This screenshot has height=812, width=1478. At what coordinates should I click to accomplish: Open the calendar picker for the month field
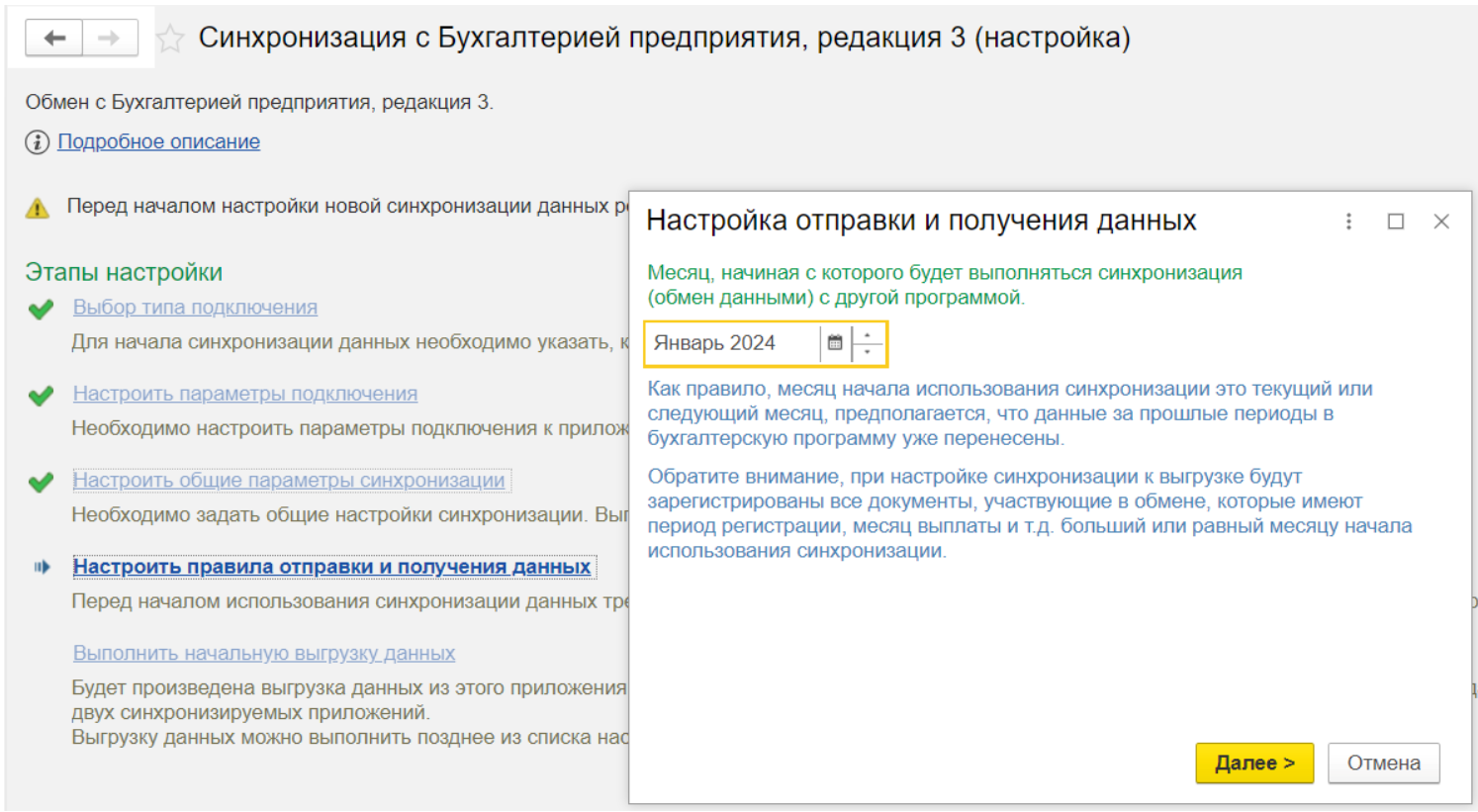click(835, 343)
